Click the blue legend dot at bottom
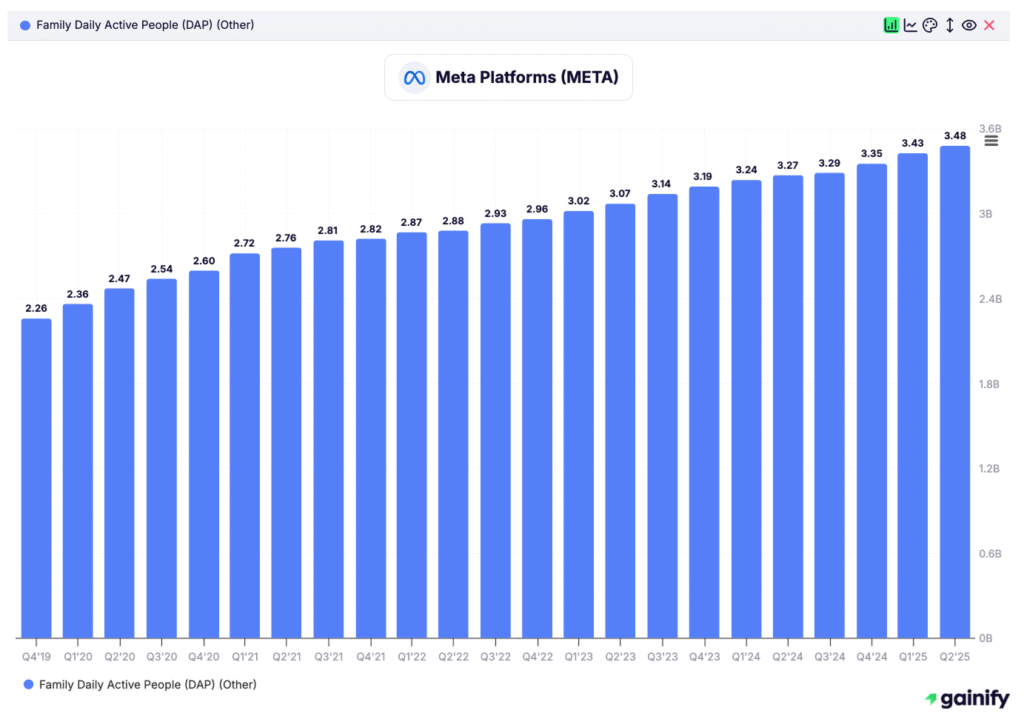This screenshot has width=1024, height=719. coord(27,684)
